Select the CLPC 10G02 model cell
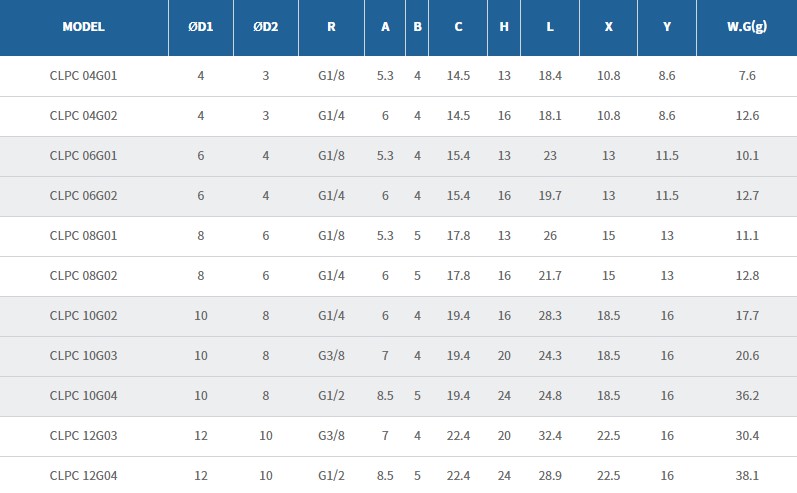The image size is (797, 493). (x=83, y=316)
